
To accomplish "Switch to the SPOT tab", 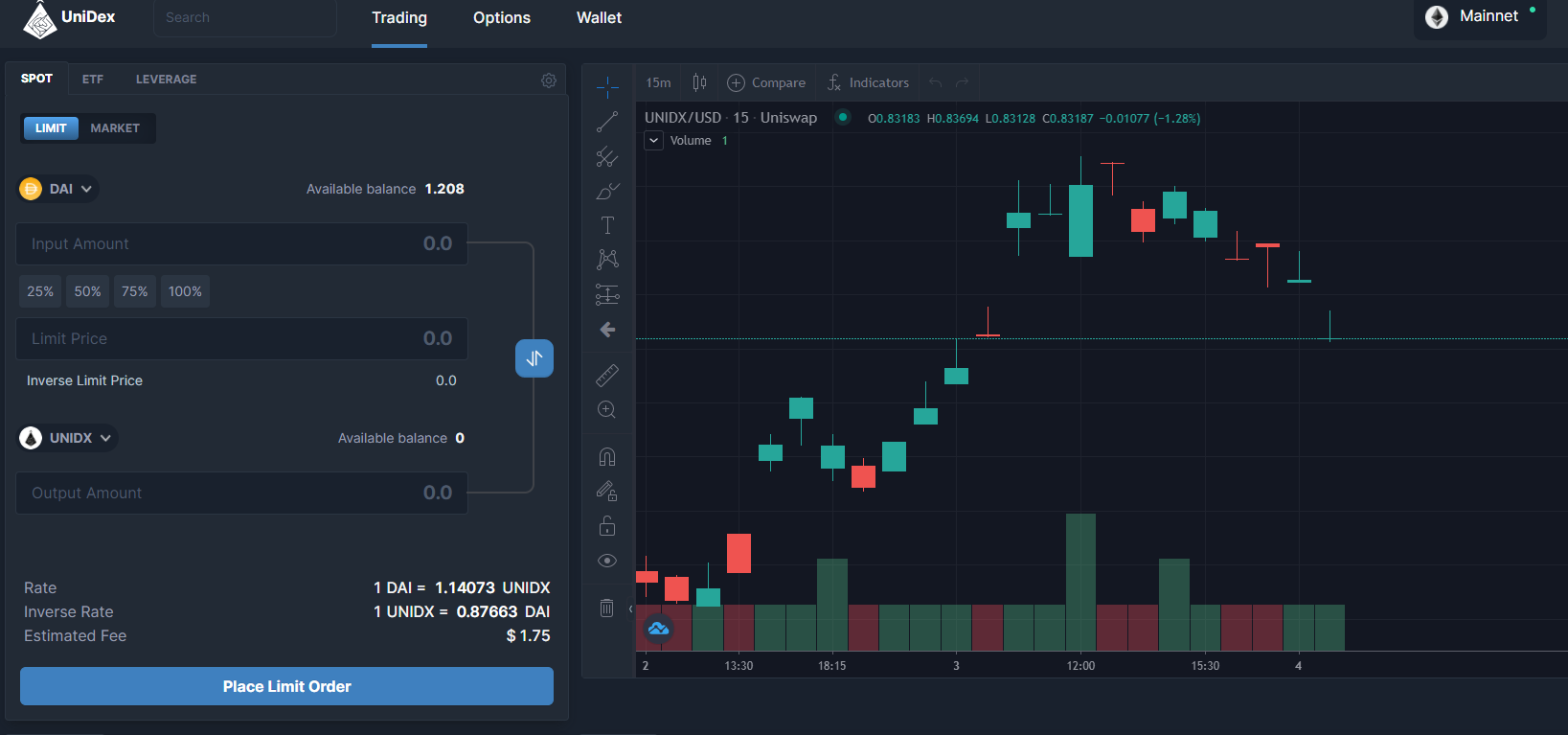I will (x=36, y=79).
